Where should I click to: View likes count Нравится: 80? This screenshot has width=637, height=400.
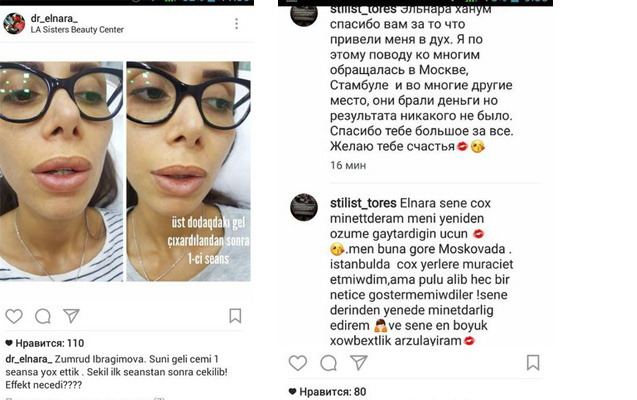(x=327, y=392)
